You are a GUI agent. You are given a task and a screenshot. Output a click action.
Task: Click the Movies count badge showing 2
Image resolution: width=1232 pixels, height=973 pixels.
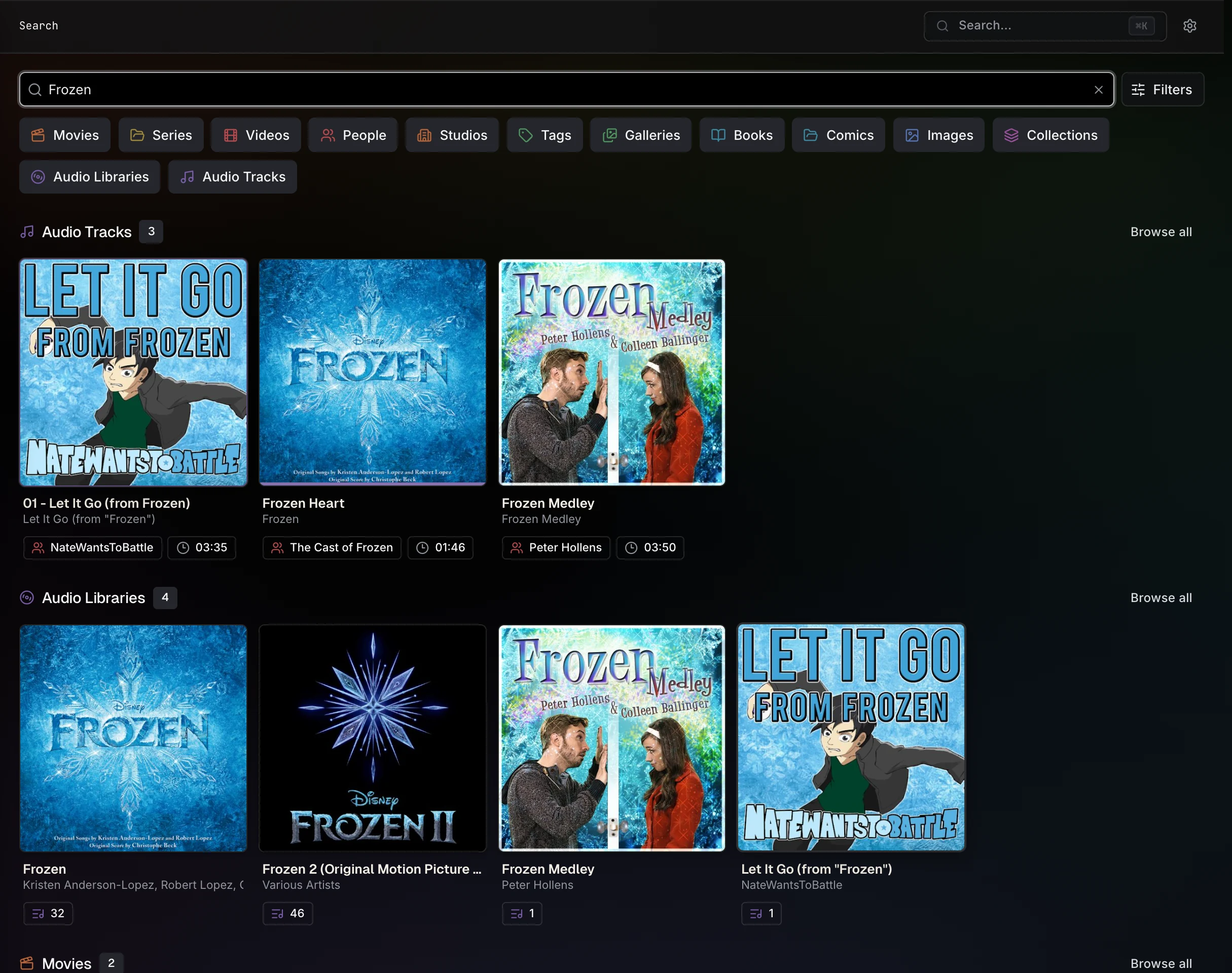coord(111,963)
